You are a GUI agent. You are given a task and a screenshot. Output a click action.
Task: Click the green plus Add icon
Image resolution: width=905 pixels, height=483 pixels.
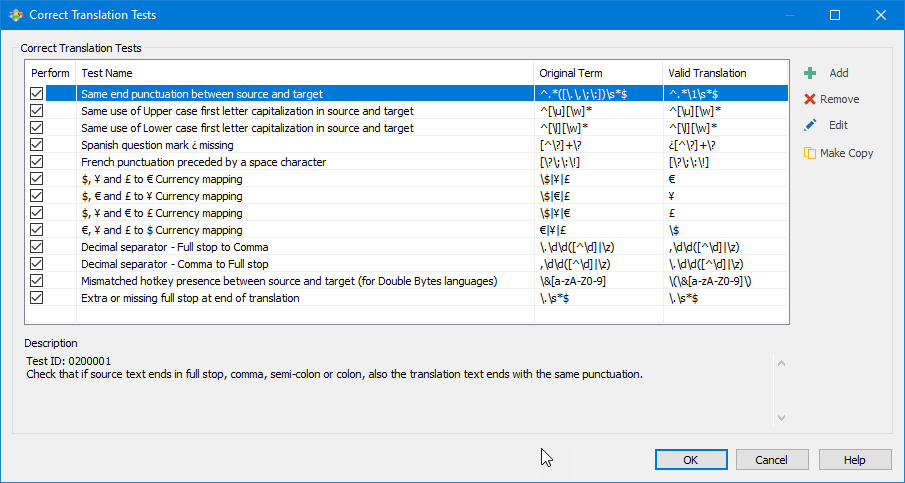(810, 73)
